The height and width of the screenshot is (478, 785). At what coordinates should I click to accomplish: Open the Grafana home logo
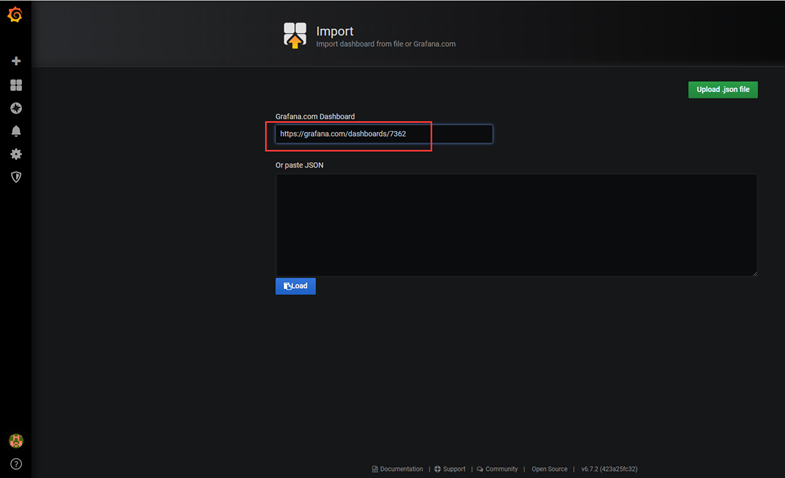pyautogui.click(x=15, y=14)
